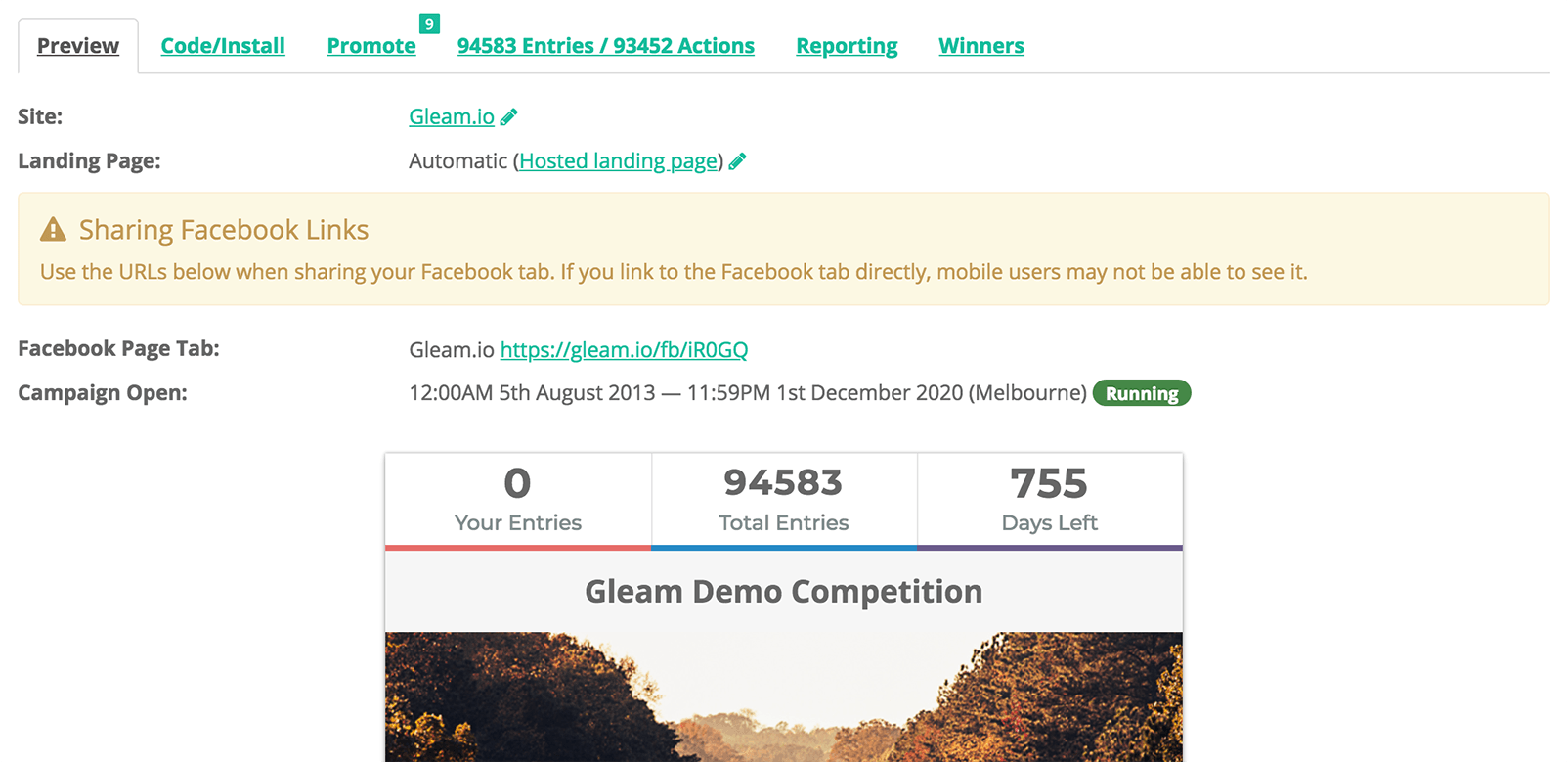Click the Sharing Facebook Links alert heading
Viewport: 1568px width, 762px height.
[224, 230]
